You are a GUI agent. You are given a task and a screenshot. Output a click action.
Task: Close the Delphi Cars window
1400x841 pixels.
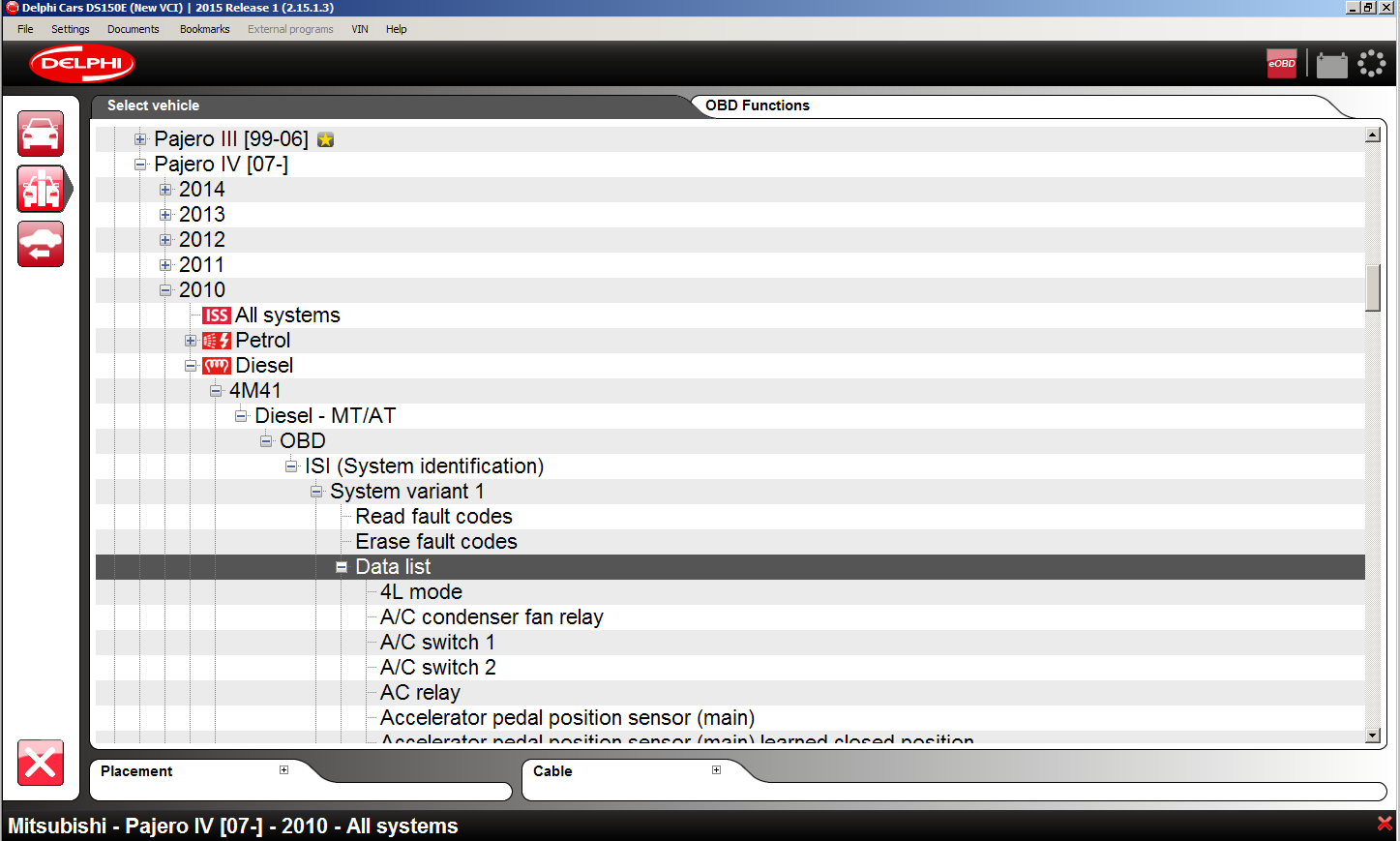(x=1386, y=8)
